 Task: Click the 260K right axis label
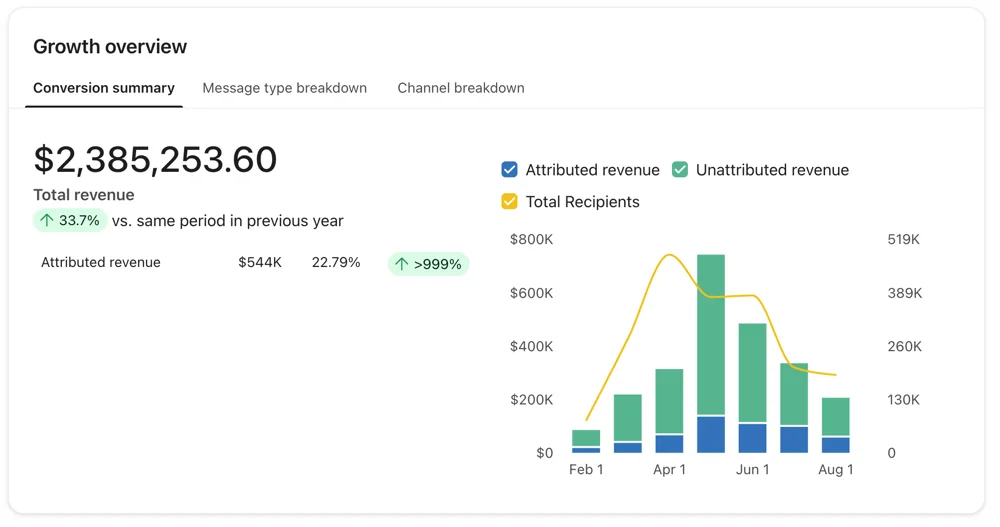tap(904, 346)
